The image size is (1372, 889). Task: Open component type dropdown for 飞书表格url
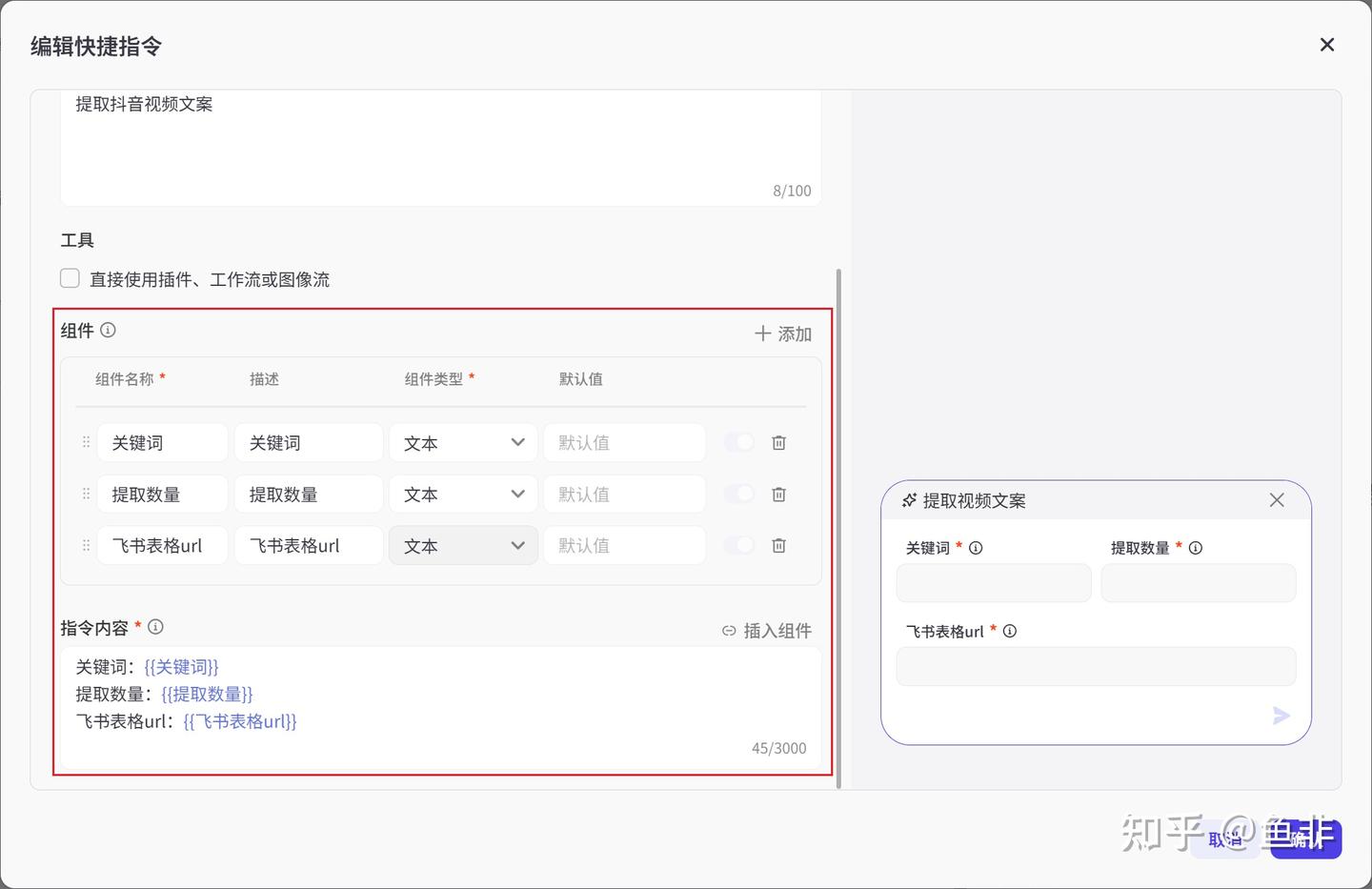coord(463,546)
